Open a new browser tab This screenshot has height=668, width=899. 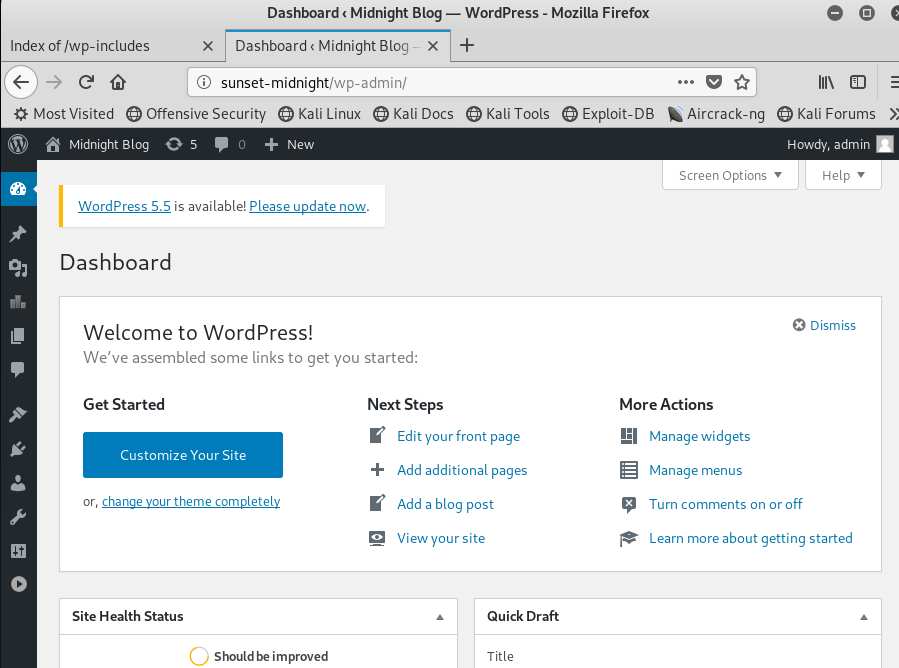467,45
